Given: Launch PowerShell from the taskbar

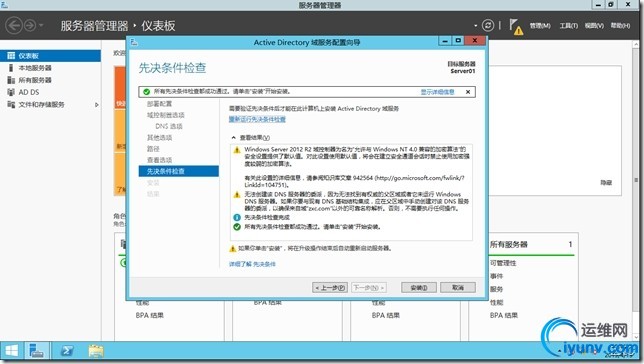Looking at the screenshot, I should pyautogui.click(x=67, y=351).
